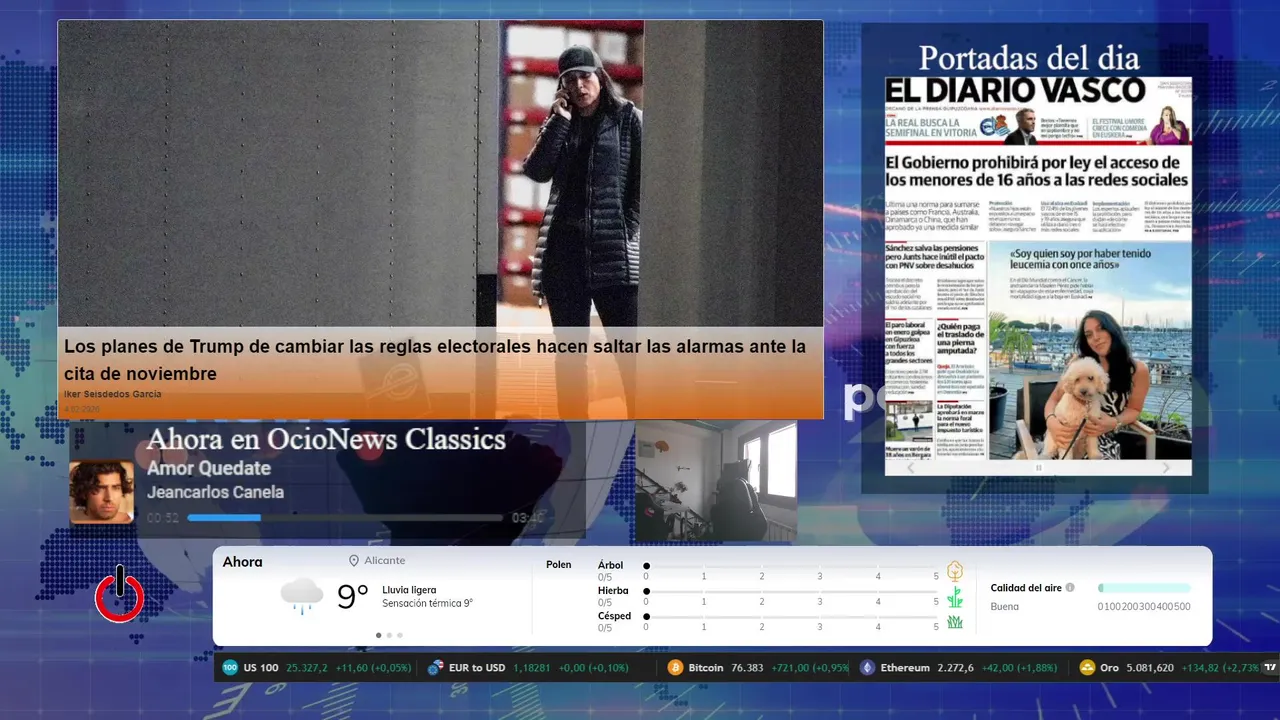This screenshot has height=720, width=1280.
Task: Click the Árbol pollen level slider
Action: point(791,566)
